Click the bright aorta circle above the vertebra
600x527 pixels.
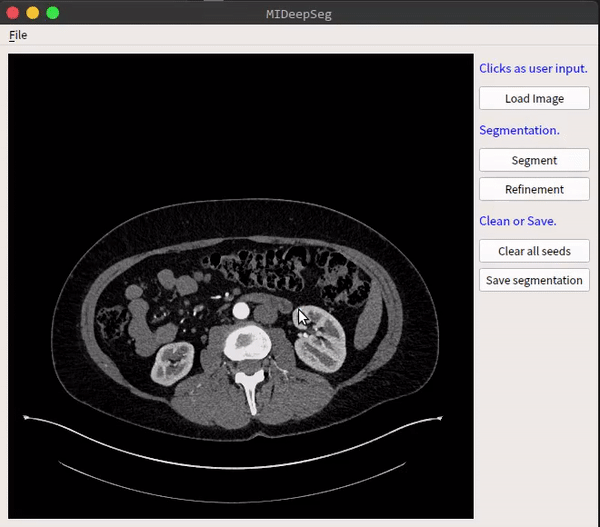[240, 313]
